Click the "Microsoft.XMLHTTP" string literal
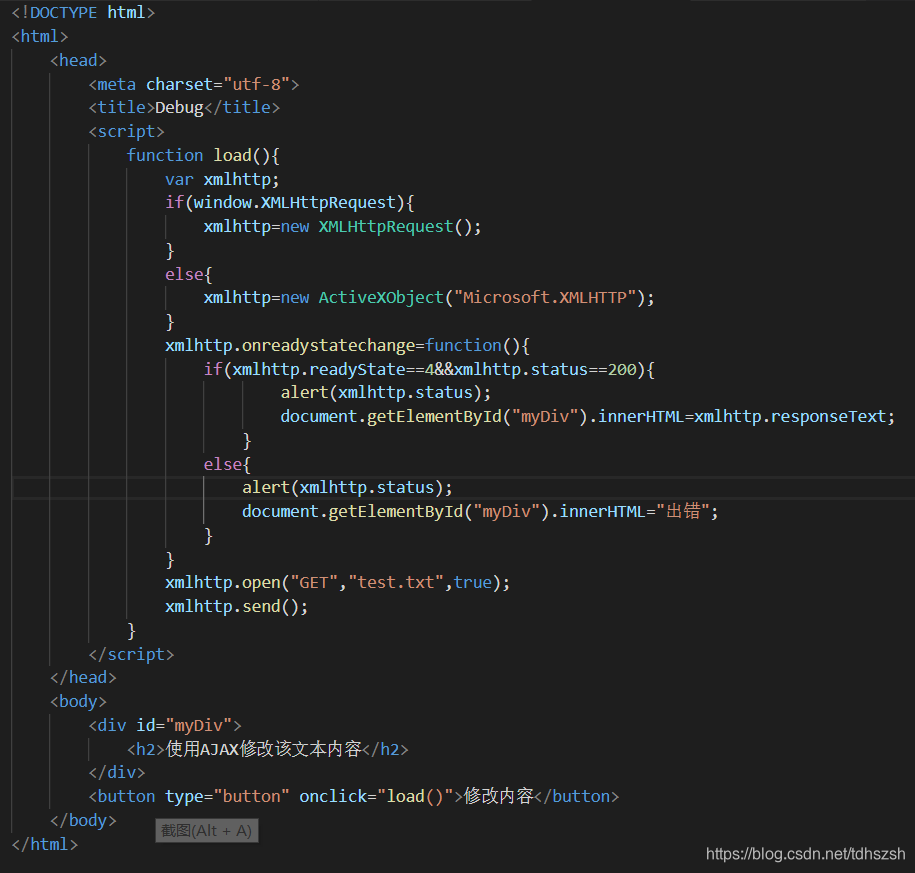This screenshot has width=915, height=873. 545,298
